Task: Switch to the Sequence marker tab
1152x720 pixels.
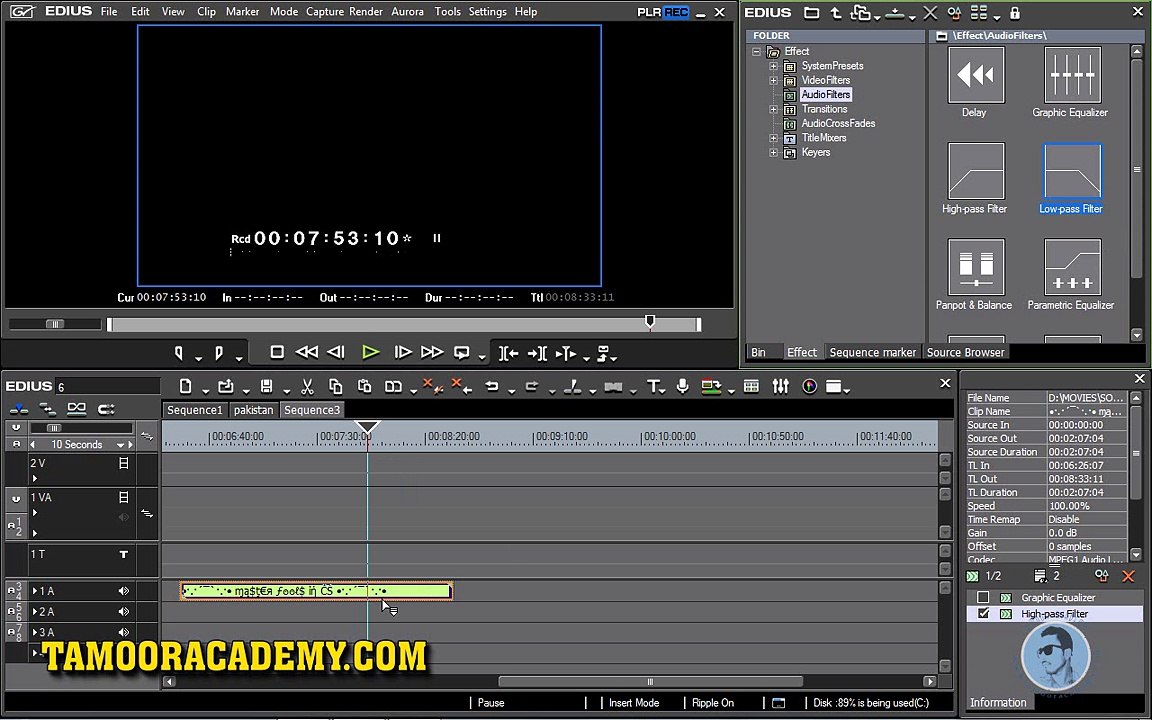Action: (x=873, y=353)
